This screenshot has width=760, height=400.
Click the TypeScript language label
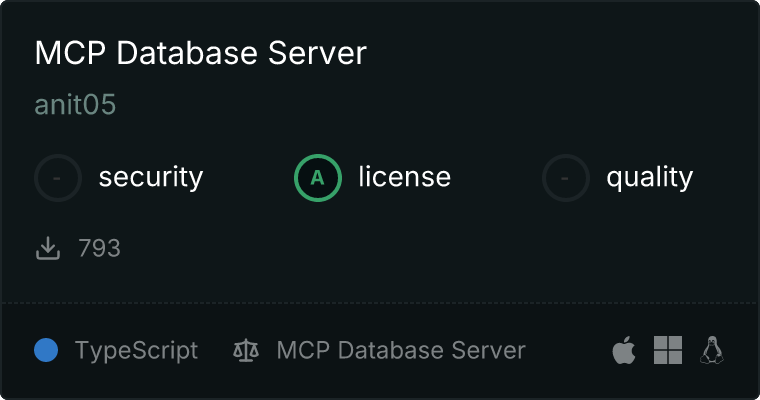pos(136,351)
